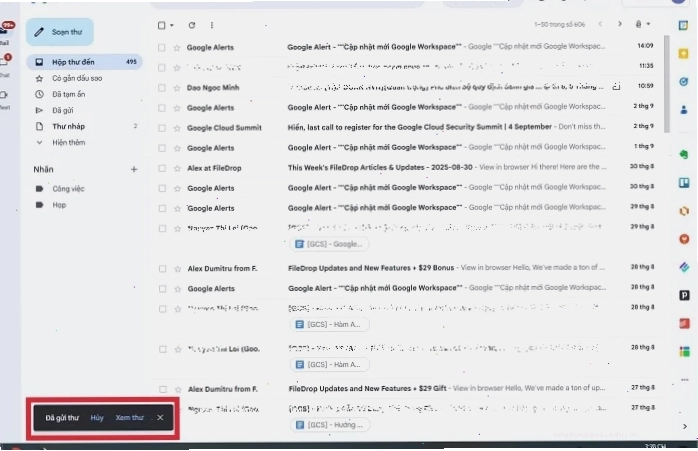Click three-dot add-ons overflow in side panel
Viewport: 698px width, 451px height.
685,380
